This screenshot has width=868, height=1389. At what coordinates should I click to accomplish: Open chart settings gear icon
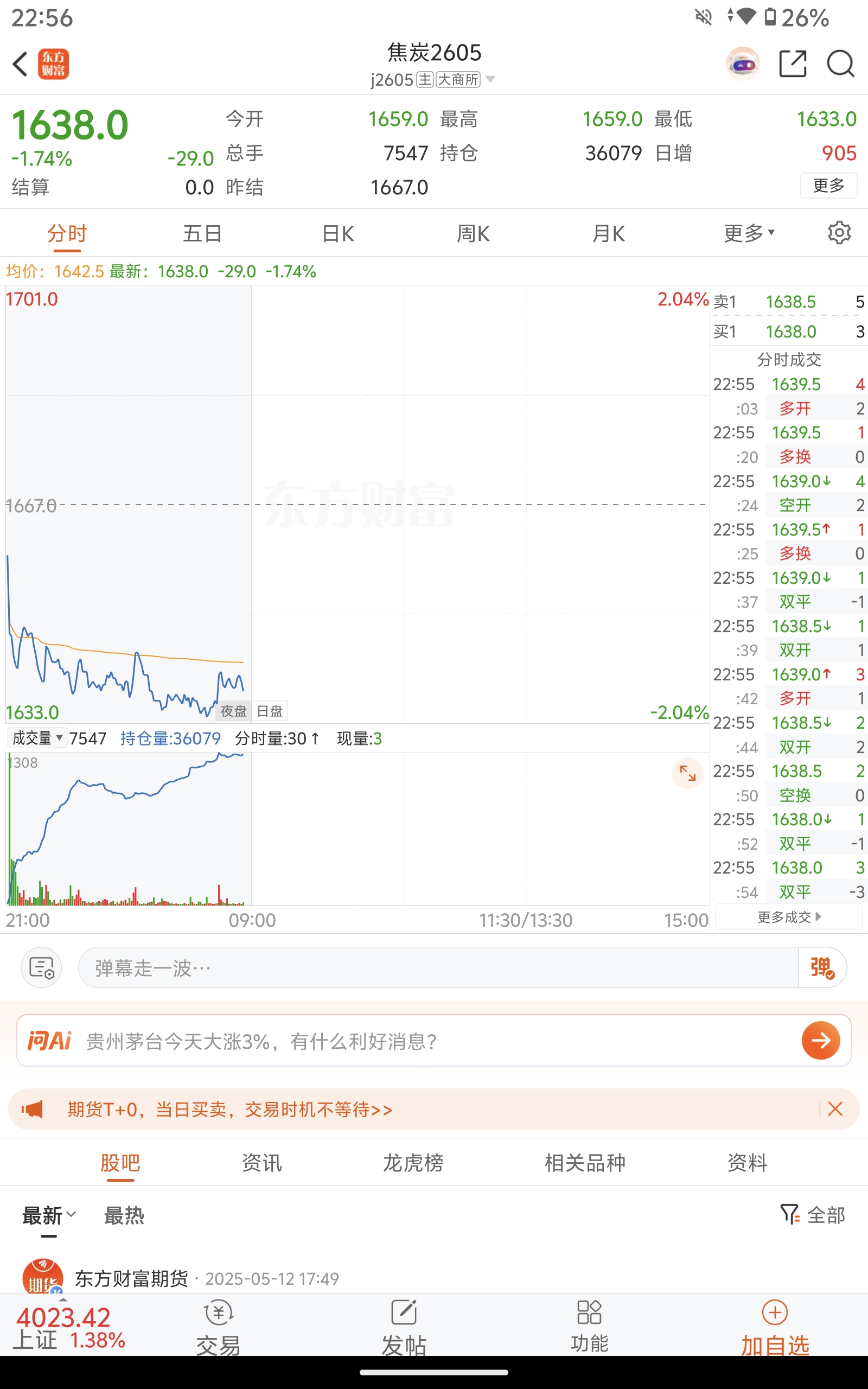tap(839, 233)
